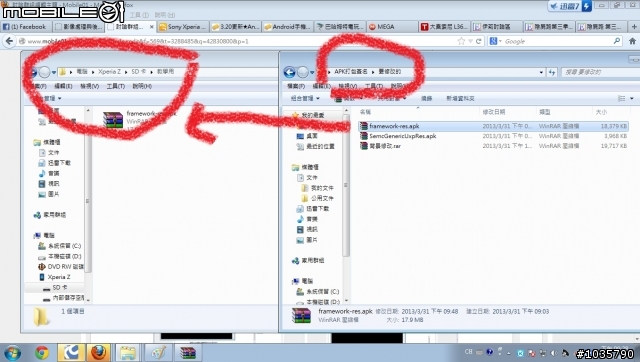This screenshot has height=362, width=640.
Task: Select 音樂 in right navigation pane
Action: 312,219
